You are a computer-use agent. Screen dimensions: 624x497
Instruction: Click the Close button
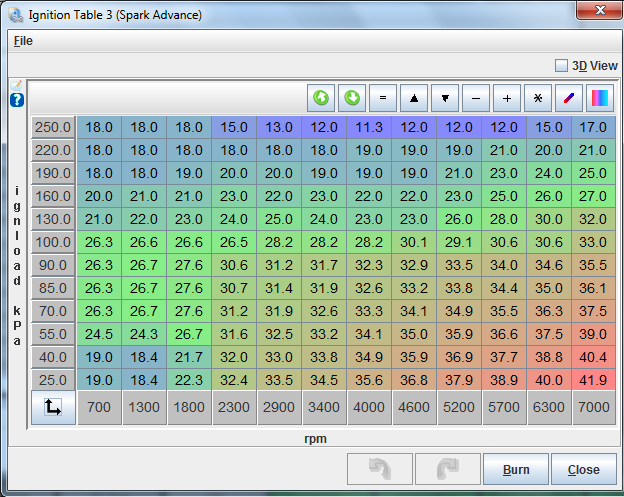[583, 469]
